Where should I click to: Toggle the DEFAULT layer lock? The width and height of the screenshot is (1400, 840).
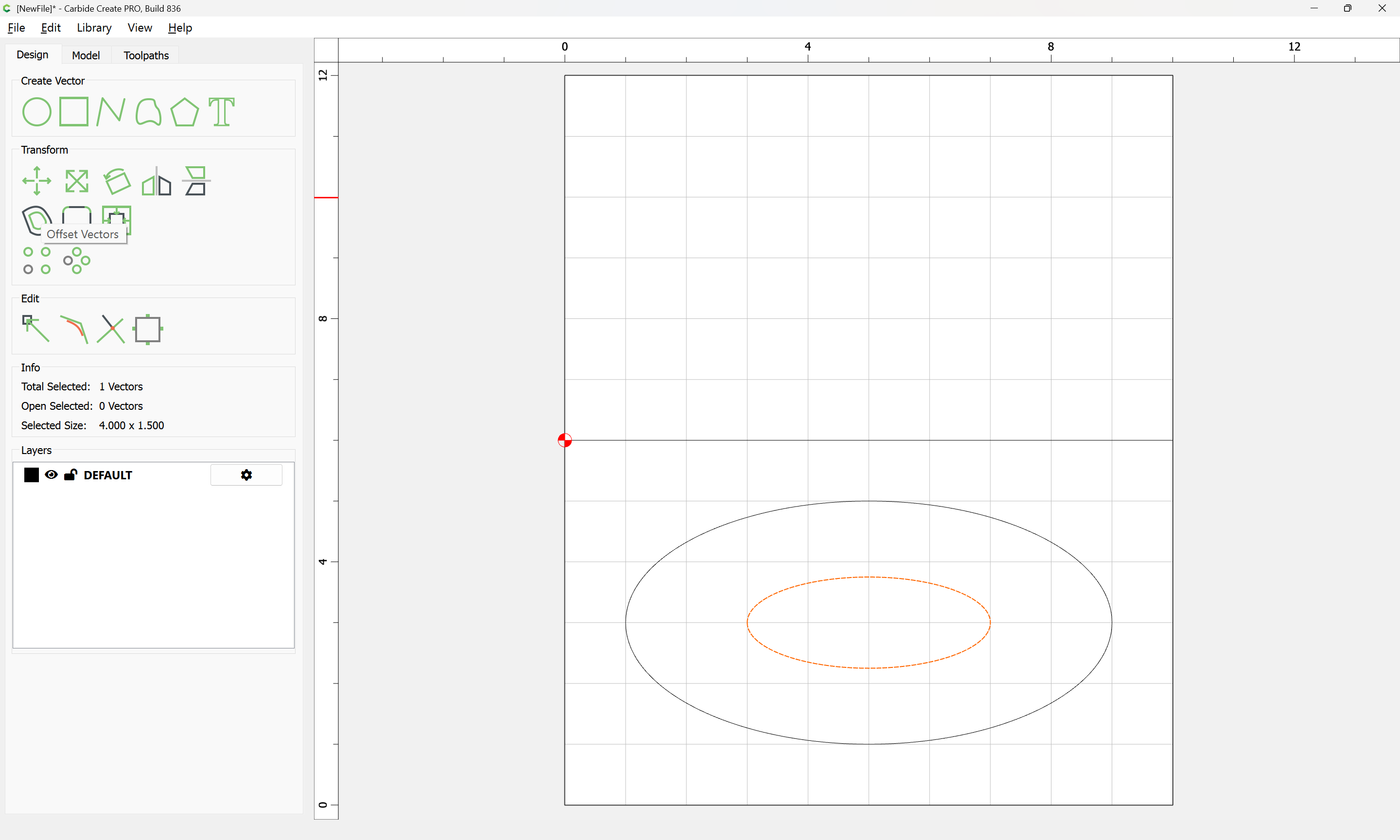click(70, 475)
